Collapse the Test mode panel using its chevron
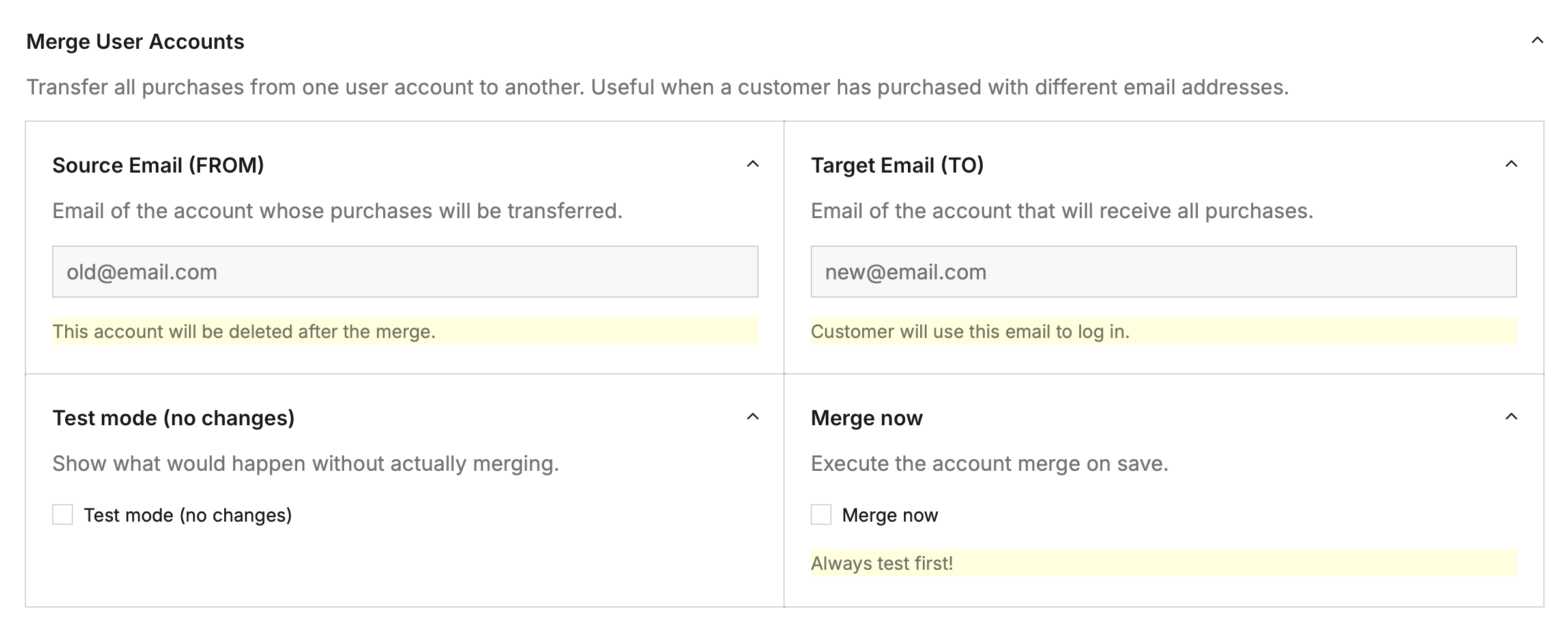This screenshot has width=1568, height=633. tap(752, 417)
